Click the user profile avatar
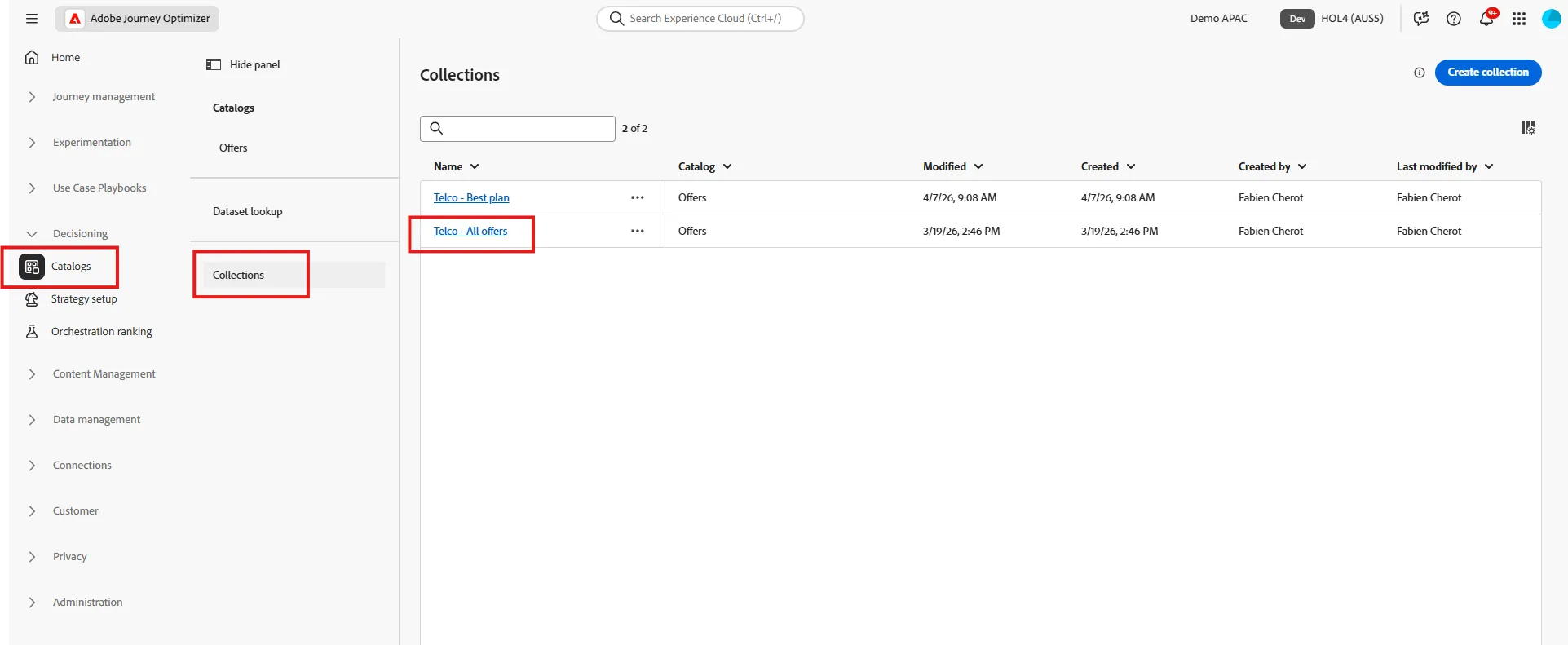 pyautogui.click(x=1552, y=19)
